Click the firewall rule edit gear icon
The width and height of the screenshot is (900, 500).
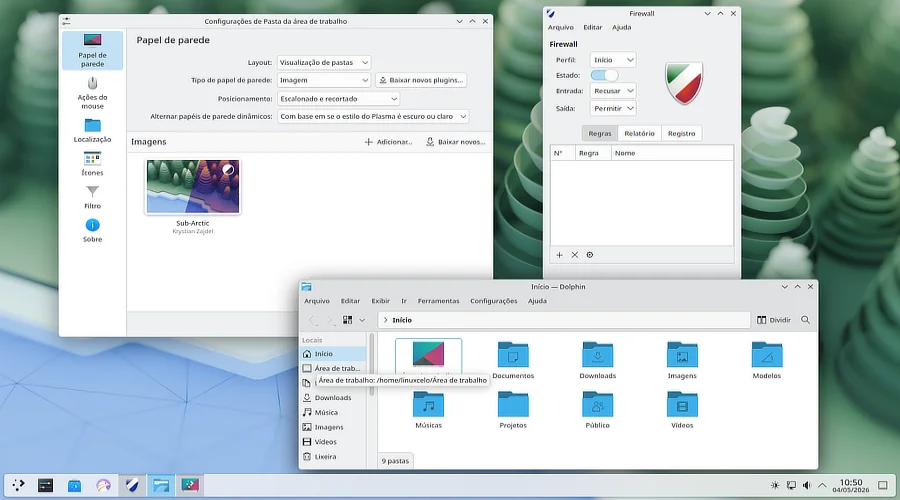(x=589, y=255)
